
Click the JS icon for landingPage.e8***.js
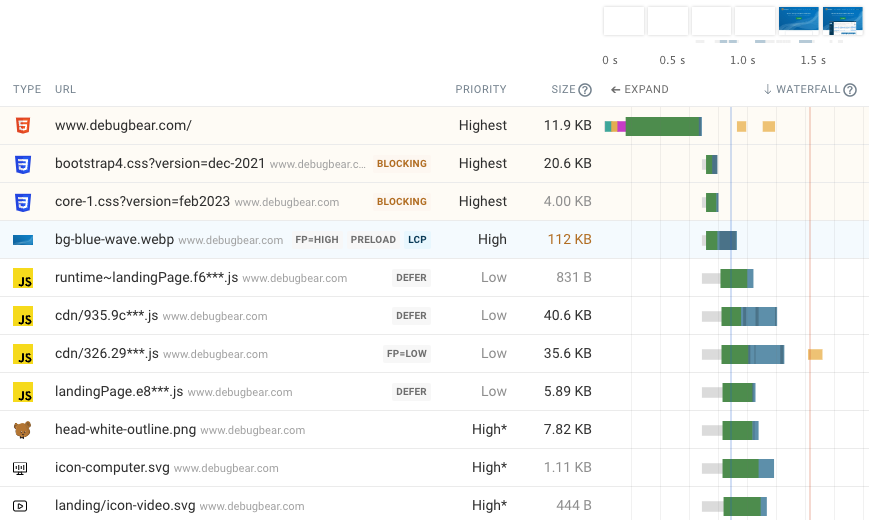pyautogui.click(x=23, y=392)
